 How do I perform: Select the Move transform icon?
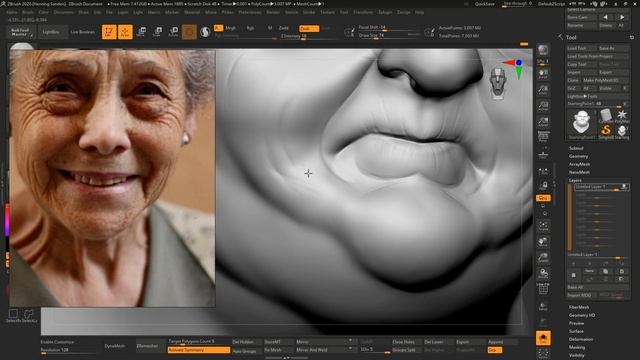tap(141, 32)
